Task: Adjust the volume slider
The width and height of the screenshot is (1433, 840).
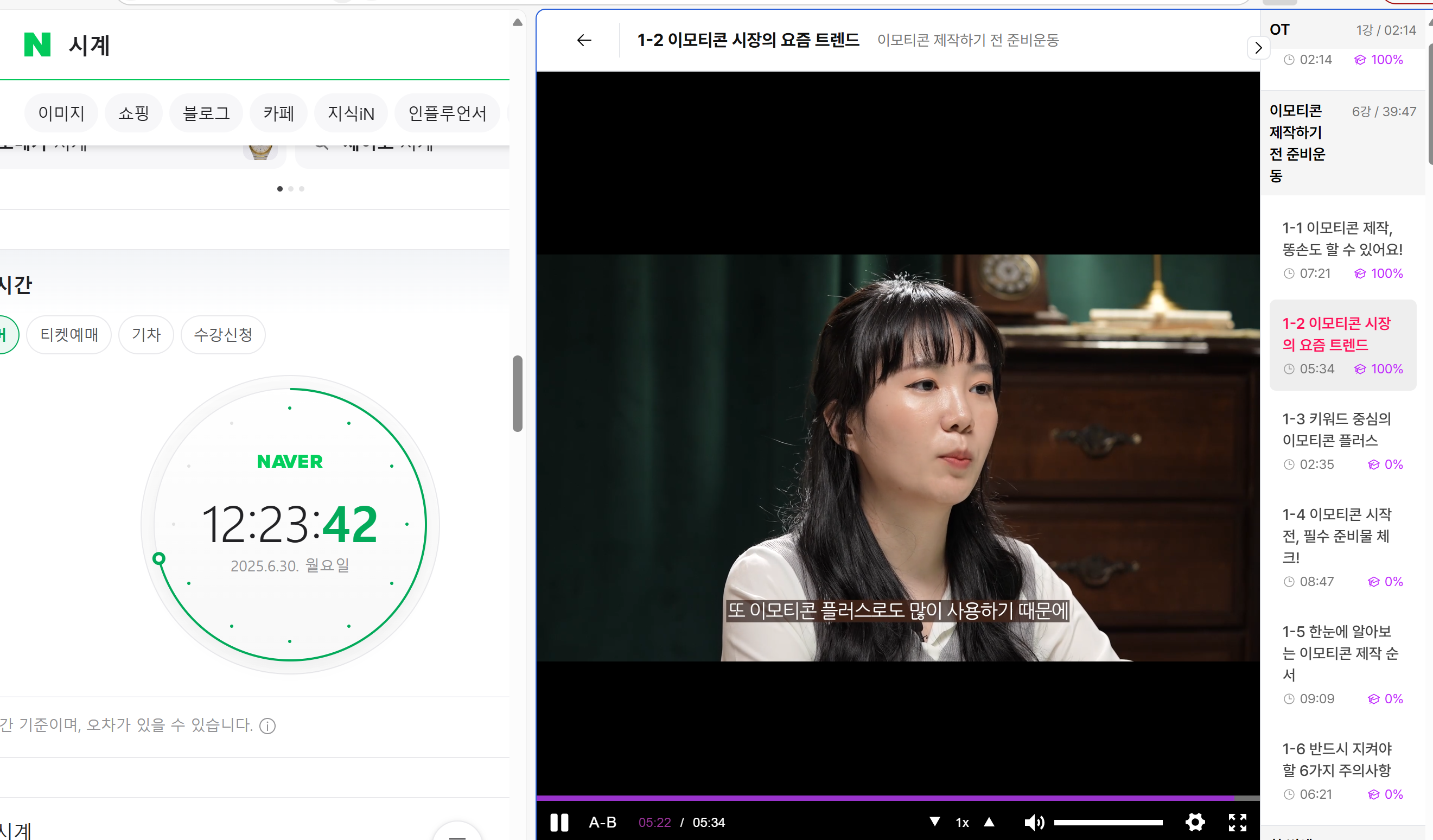Action: coord(1108,823)
